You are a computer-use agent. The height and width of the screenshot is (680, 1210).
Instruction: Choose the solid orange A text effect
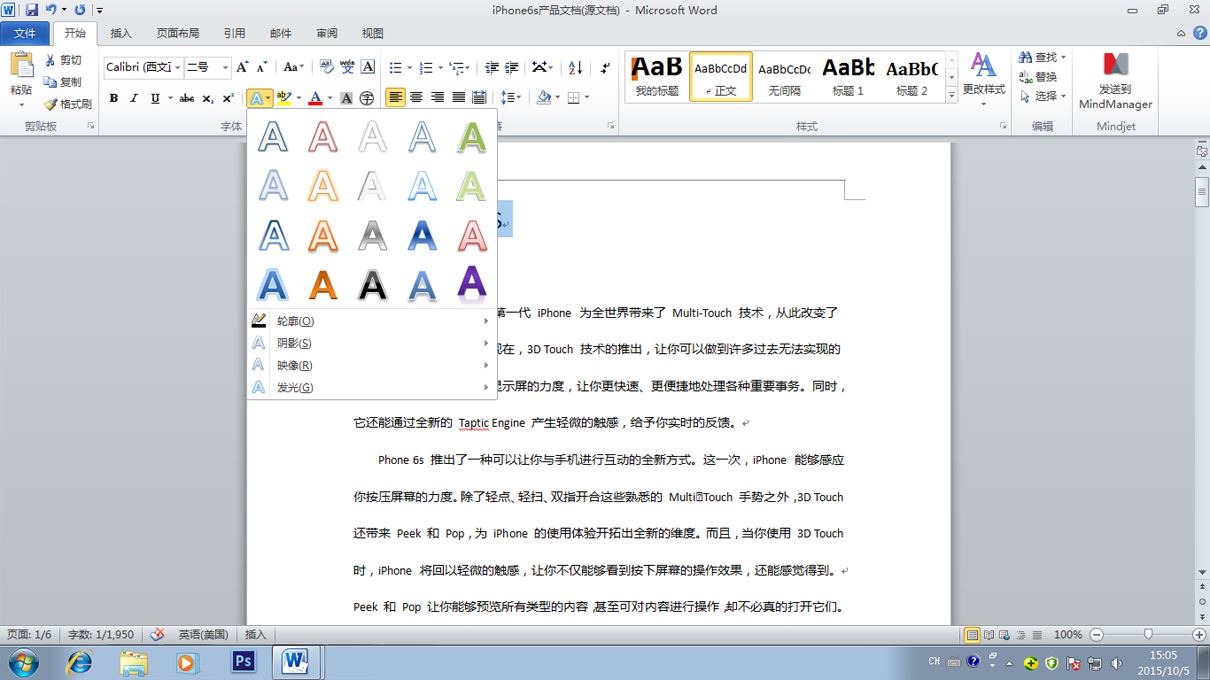coord(323,284)
